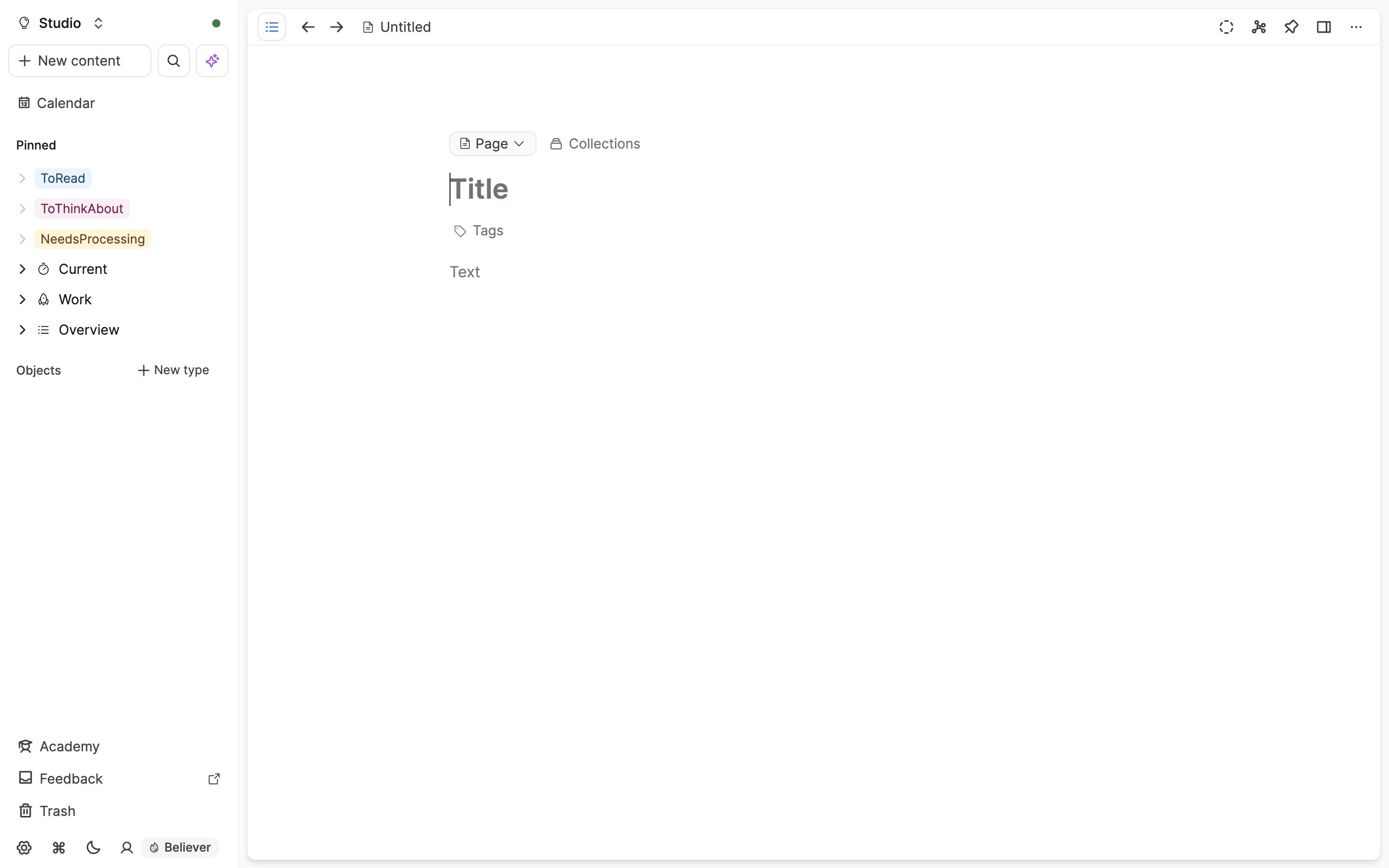1389x868 pixels.
Task: Open the Calendar in sidebar
Action: [66, 103]
